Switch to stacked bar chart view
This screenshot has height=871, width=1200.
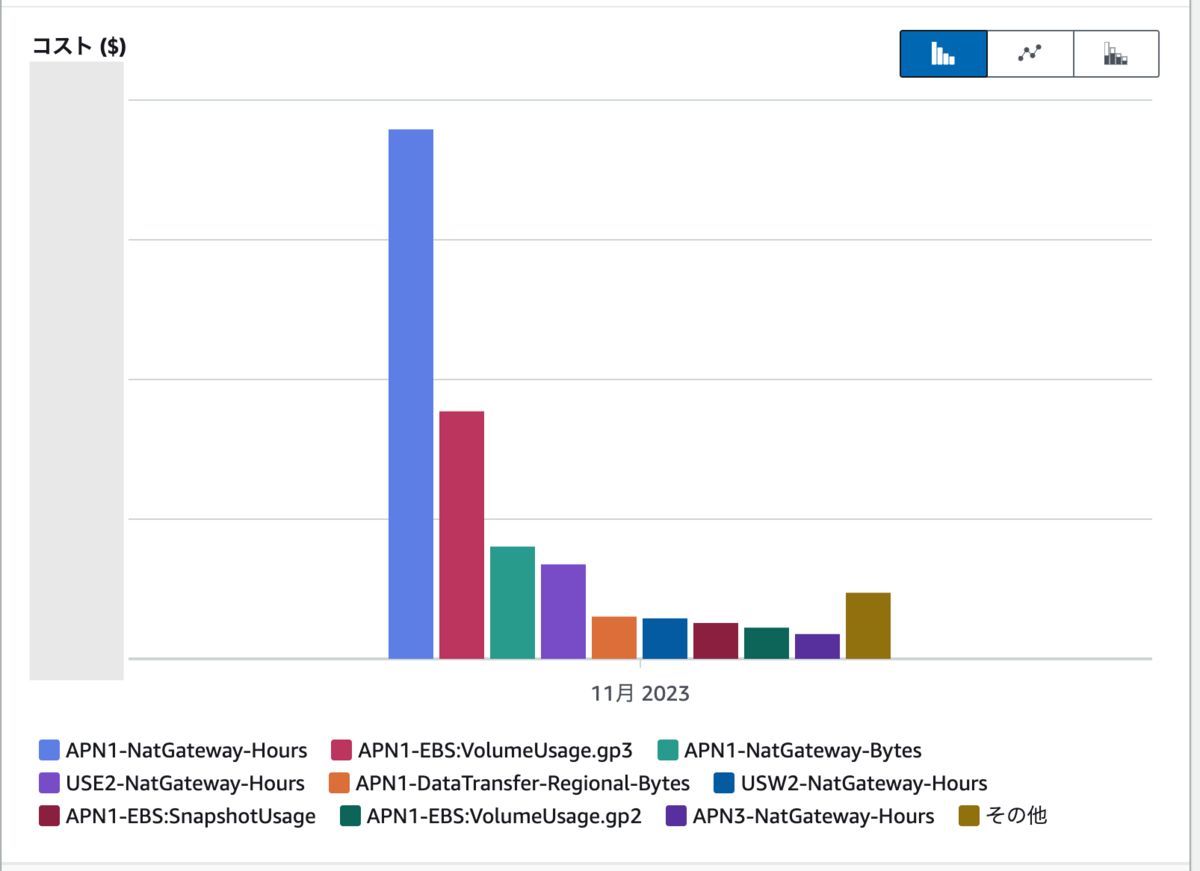(1116, 54)
